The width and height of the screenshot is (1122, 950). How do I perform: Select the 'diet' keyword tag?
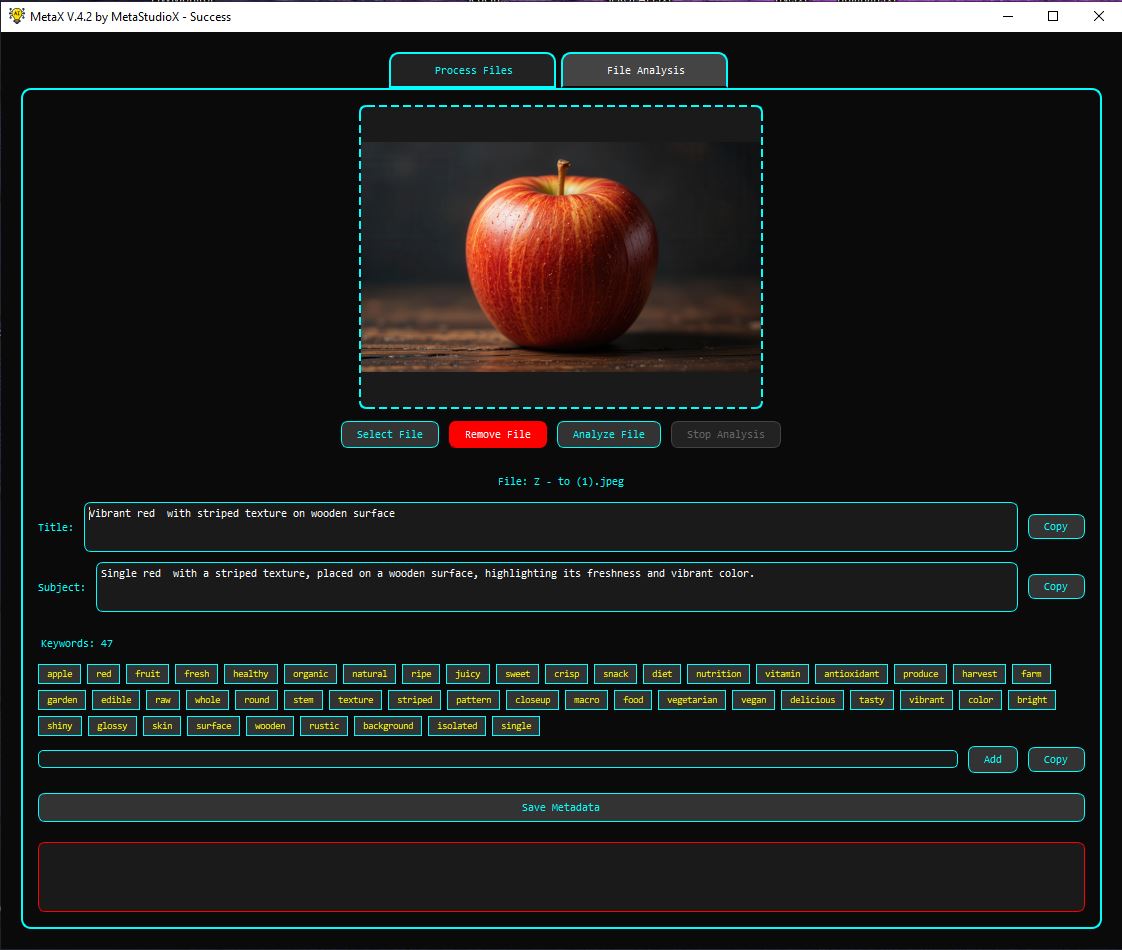(662, 674)
